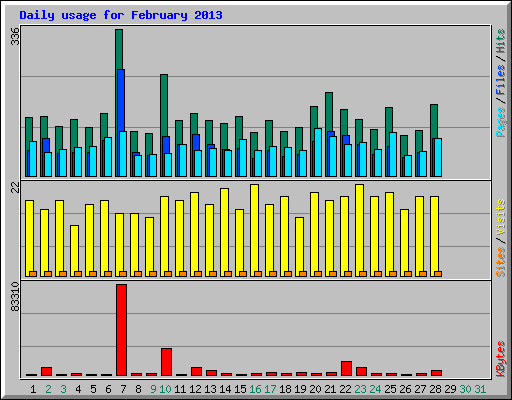Click the red KBytes bar for day 22

tap(346, 368)
